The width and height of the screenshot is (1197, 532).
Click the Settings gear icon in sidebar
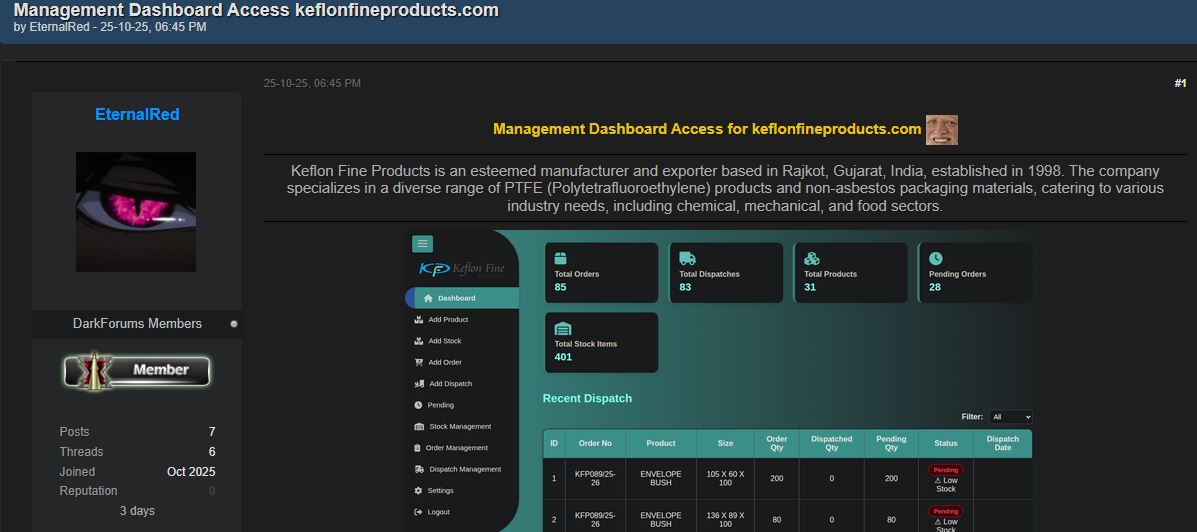(x=419, y=490)
